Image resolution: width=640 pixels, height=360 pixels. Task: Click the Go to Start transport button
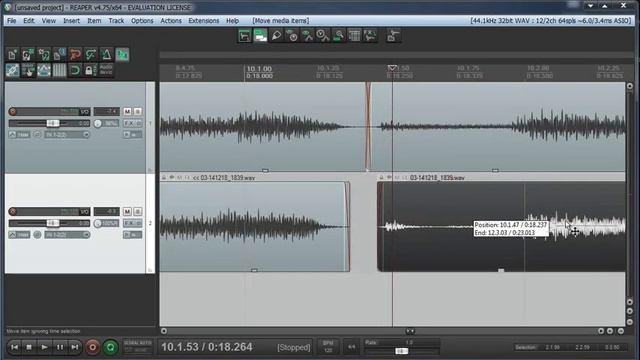14,347
